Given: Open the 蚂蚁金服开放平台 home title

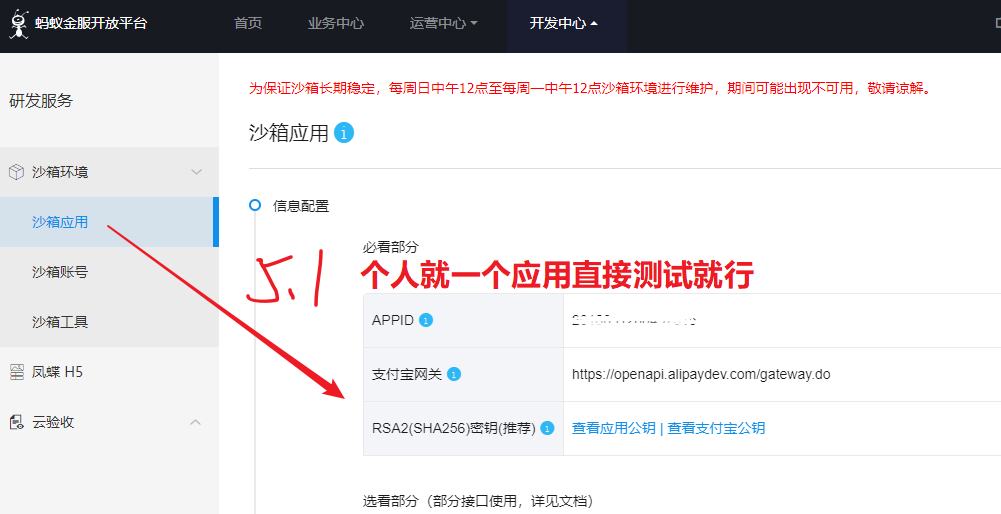Looking at the screenshot, I should coord(91,24).
